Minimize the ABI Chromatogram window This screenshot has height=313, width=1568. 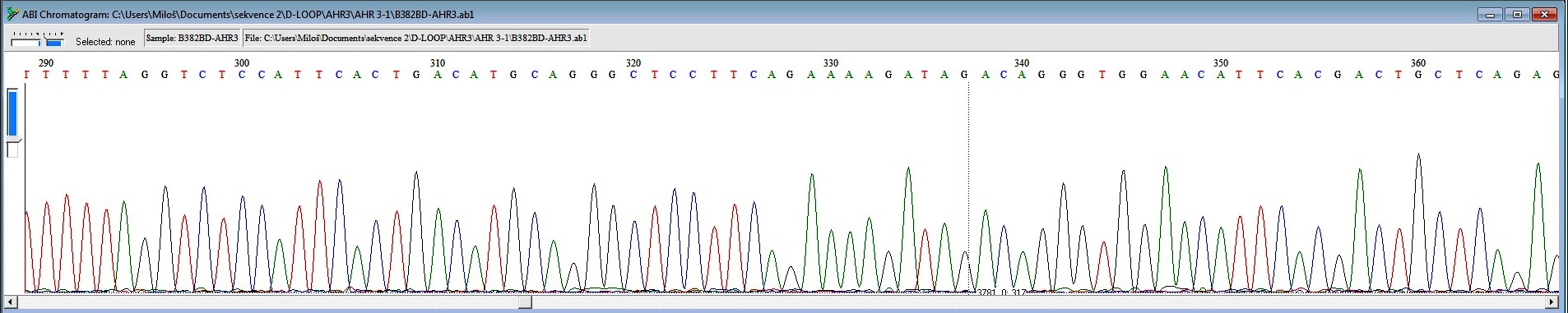tap(1490, 14)
